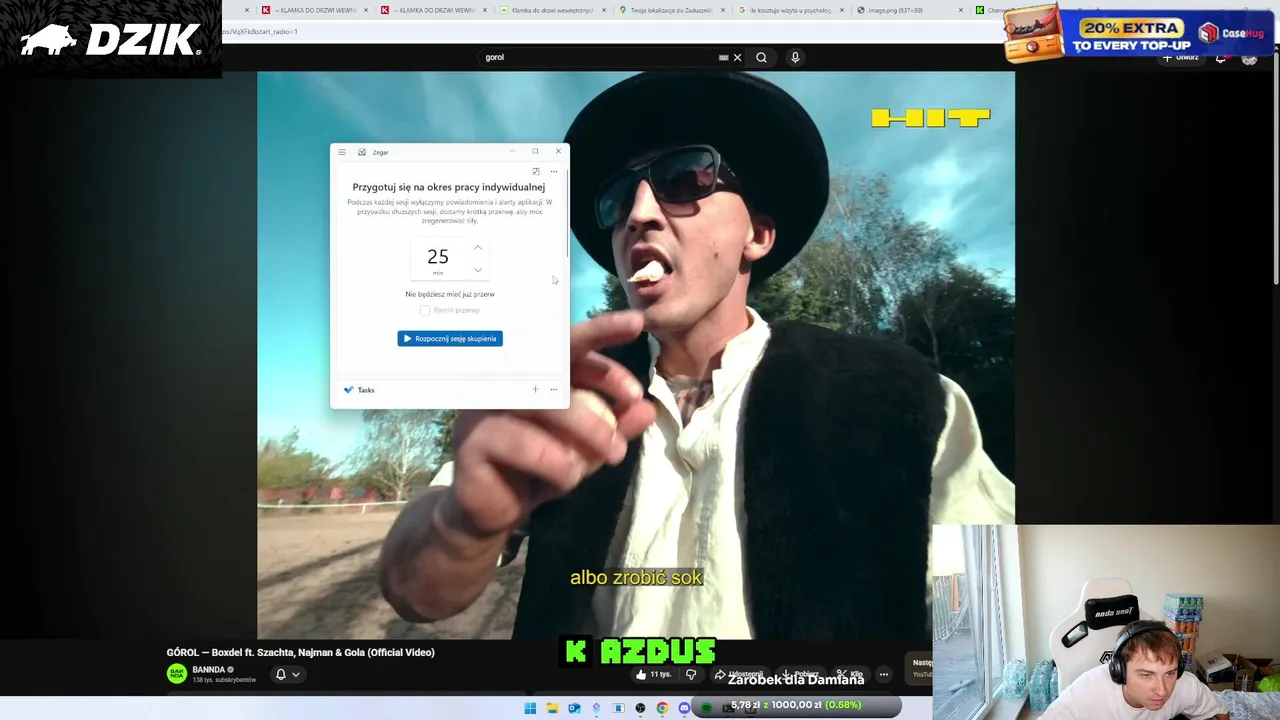Viewport: 1280px width, 720px height.
Task: Open File Explorer from taskbar
Action: 552,708
